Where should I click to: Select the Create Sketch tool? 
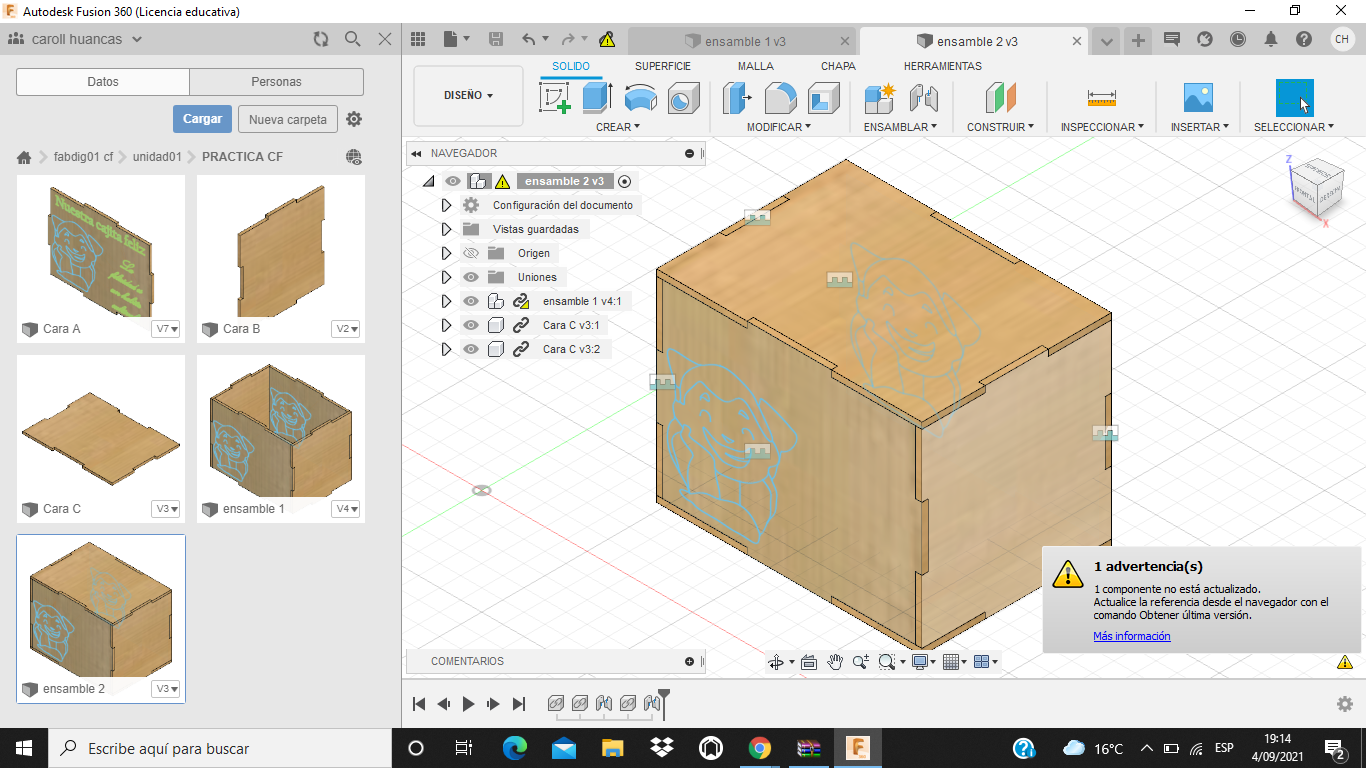[x=554, y=98]
